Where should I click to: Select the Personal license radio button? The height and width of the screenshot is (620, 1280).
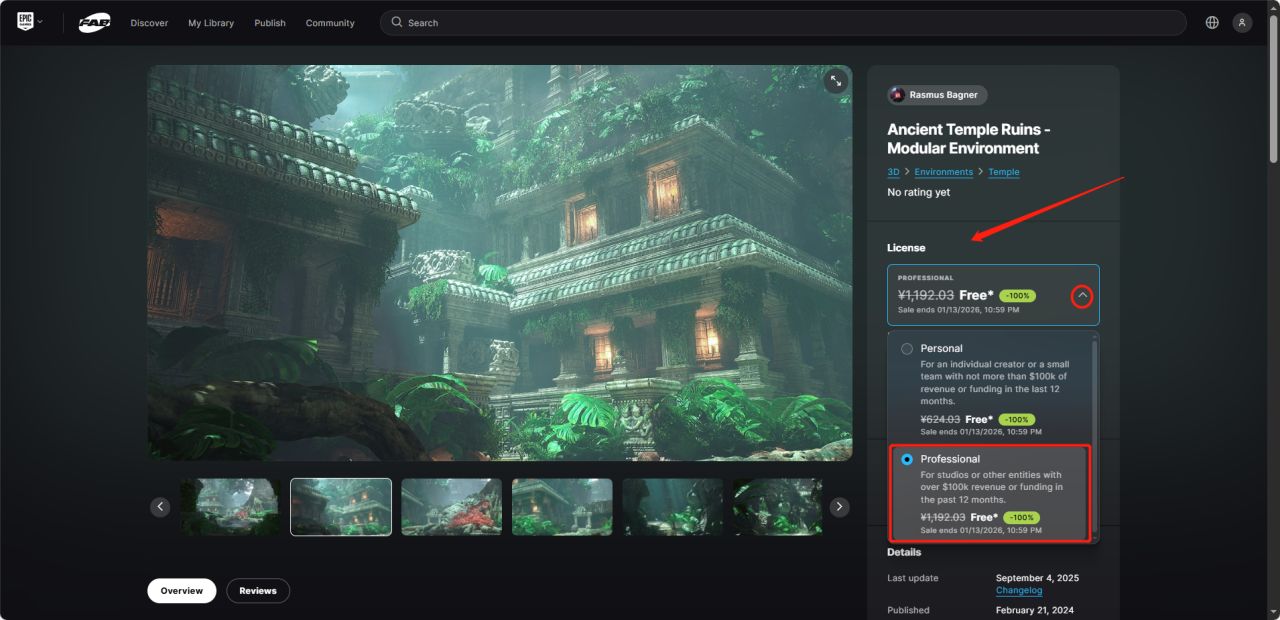pos(907,349)
